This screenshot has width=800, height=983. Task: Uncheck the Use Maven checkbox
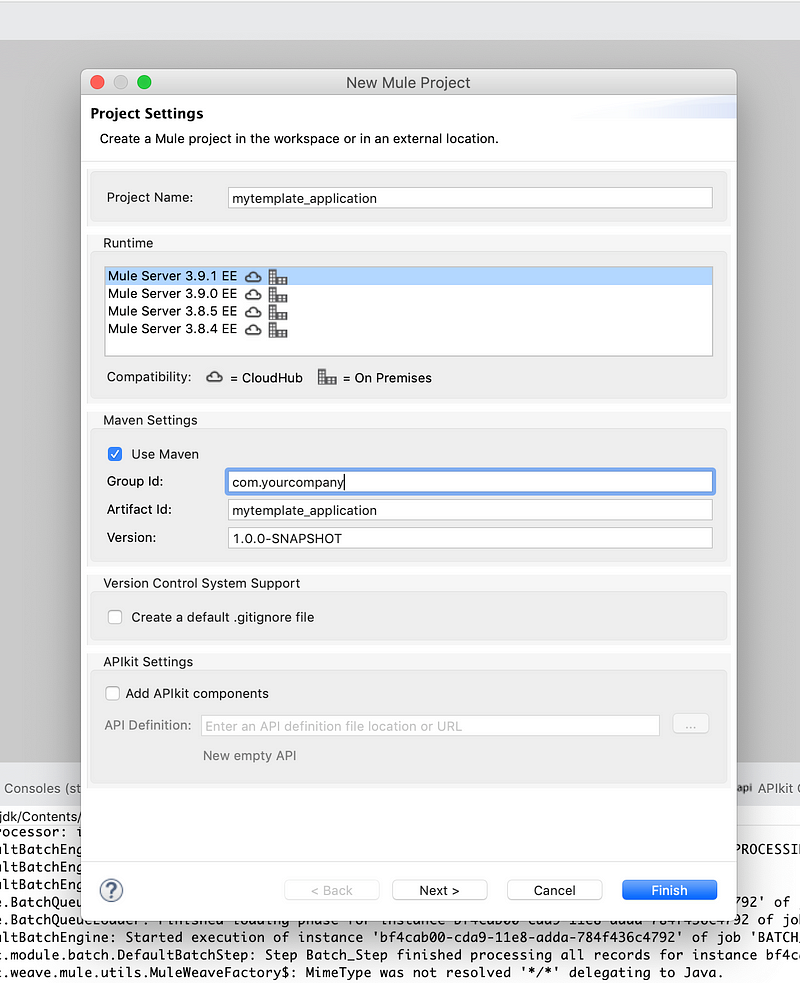pos(115,454)
